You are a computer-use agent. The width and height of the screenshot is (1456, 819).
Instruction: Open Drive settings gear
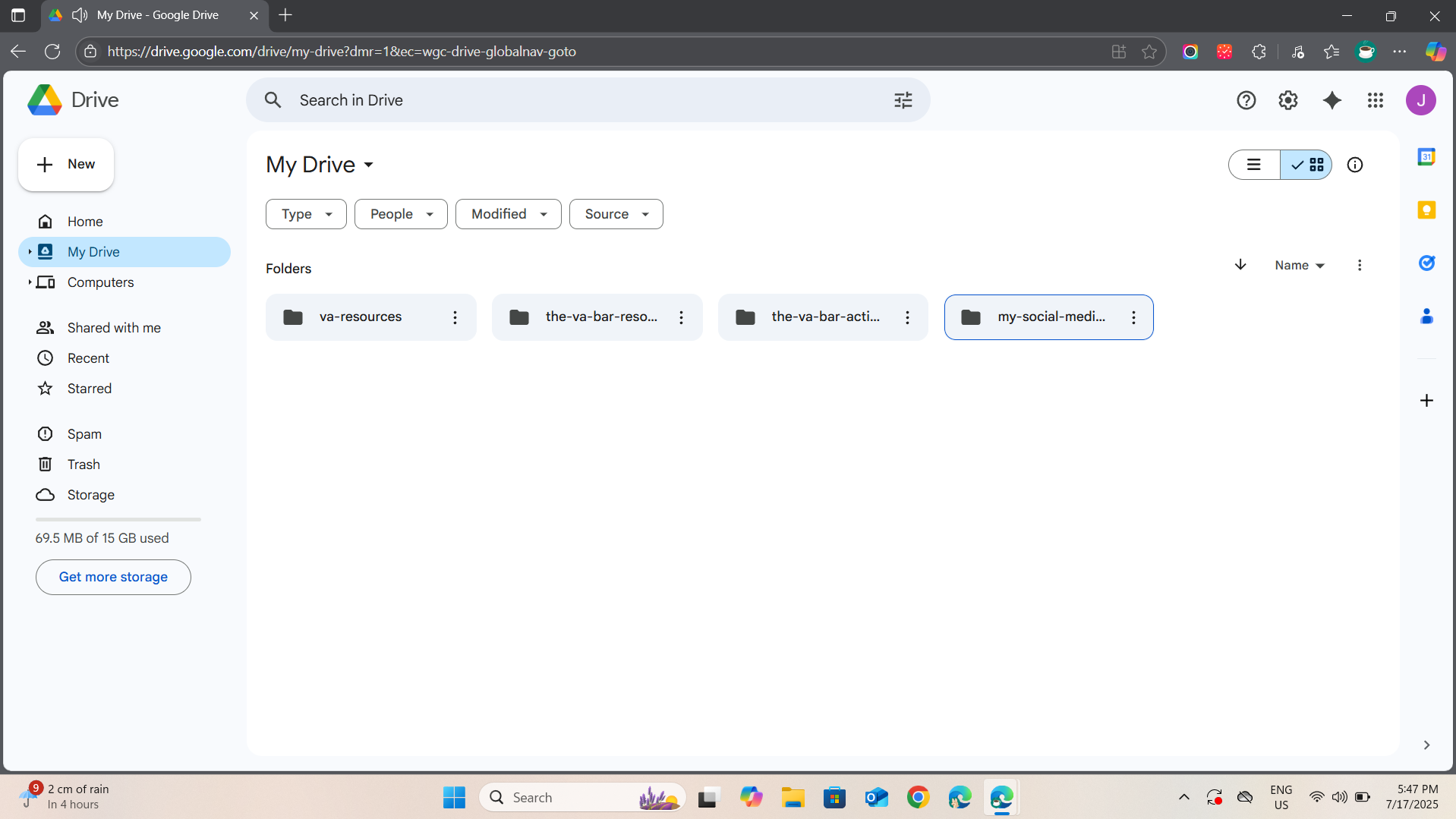point(1287,100)
